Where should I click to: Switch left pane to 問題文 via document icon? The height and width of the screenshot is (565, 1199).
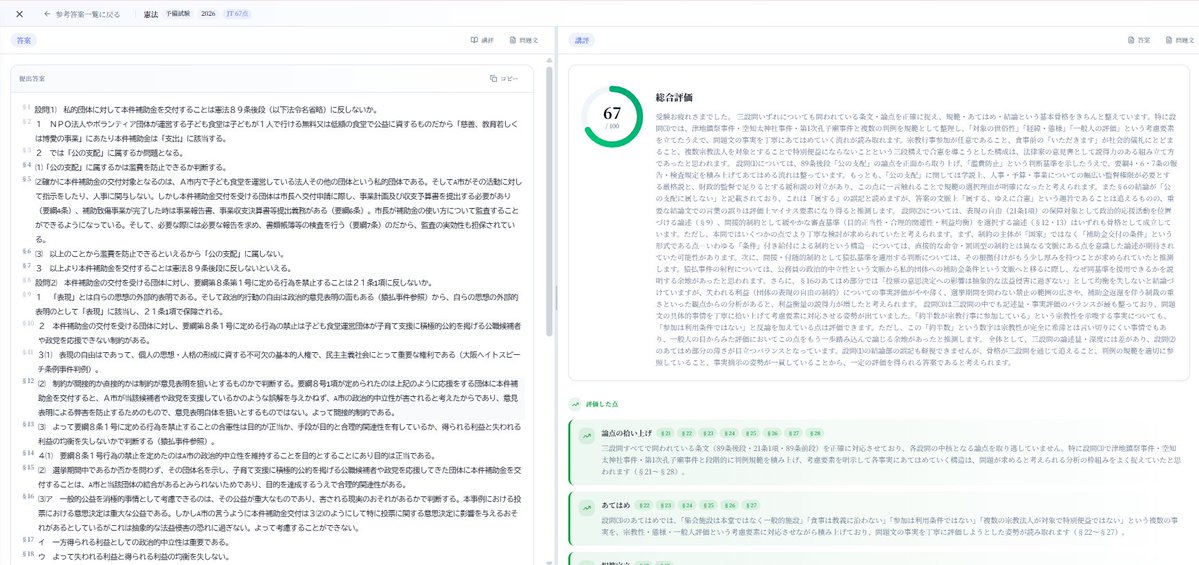[x=524, y=41]
